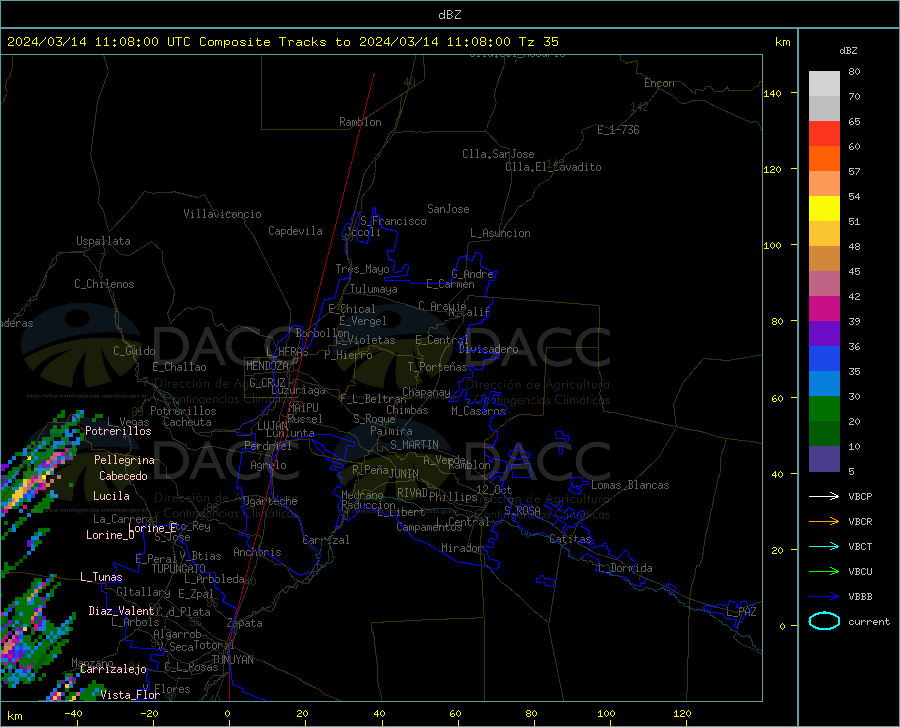
Task: Click the pink Potrerillos station label
Action: pos(118,431)
